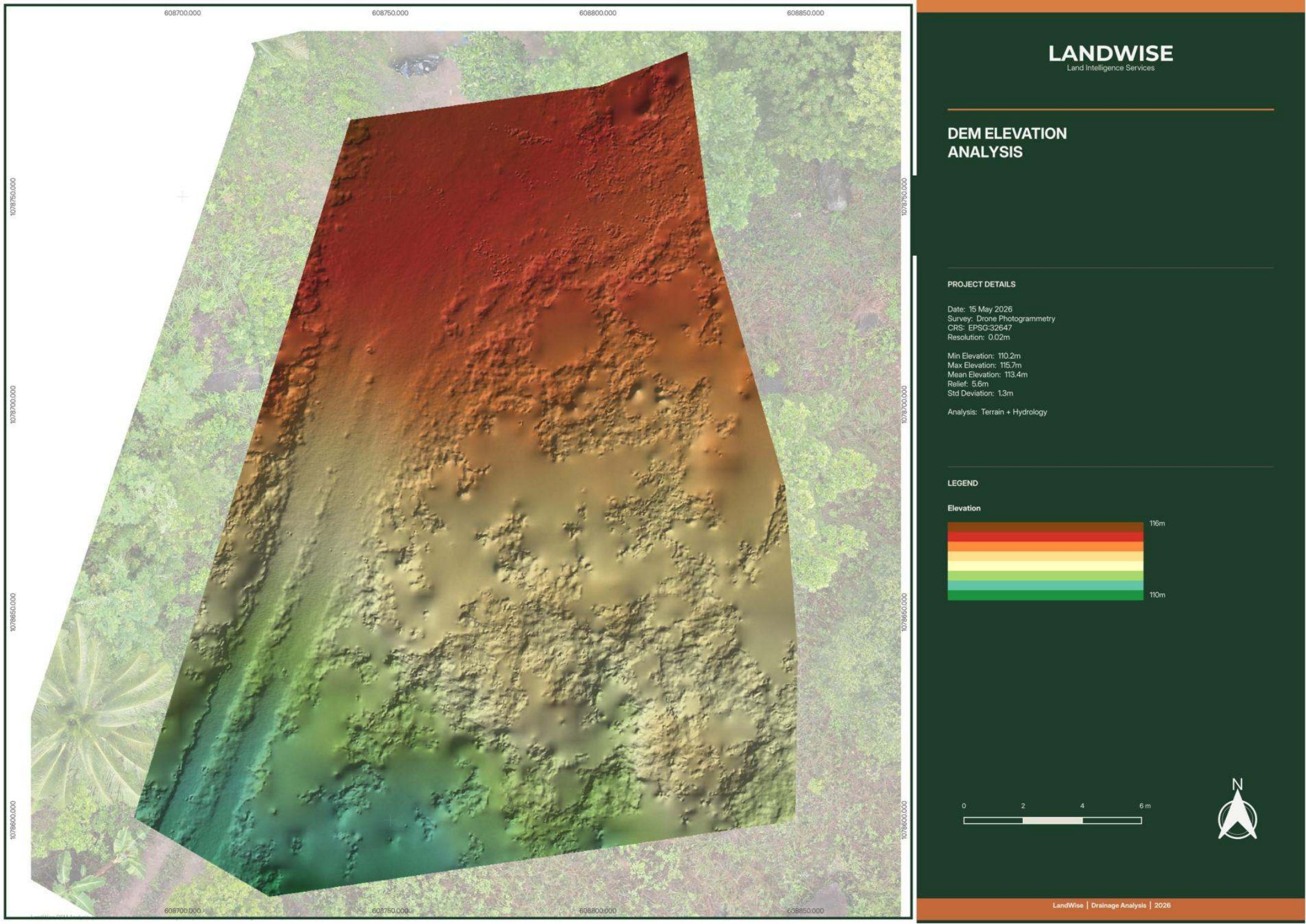Click the DEM ELEVATION ANALYSIS heading
Viewport: 1306px width, 924px height.
1007,143
